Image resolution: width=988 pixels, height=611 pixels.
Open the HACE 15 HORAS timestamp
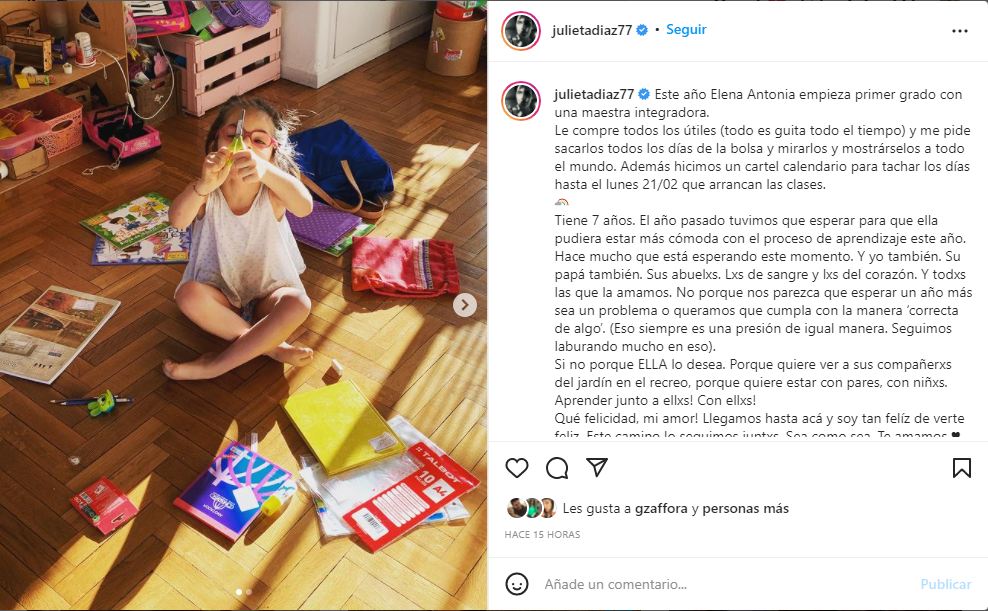pyautogui.click(x=543, y=535)
